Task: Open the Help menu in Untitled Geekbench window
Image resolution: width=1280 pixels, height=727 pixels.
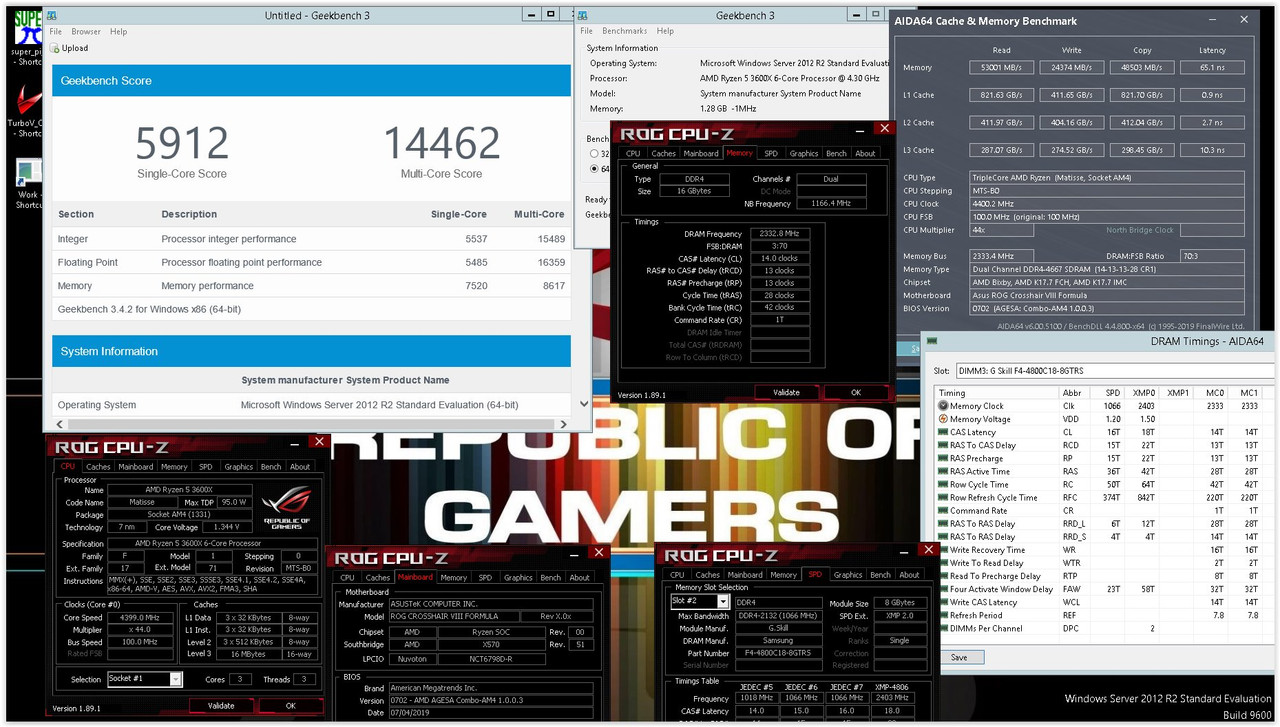Action: tap(119, 32)
